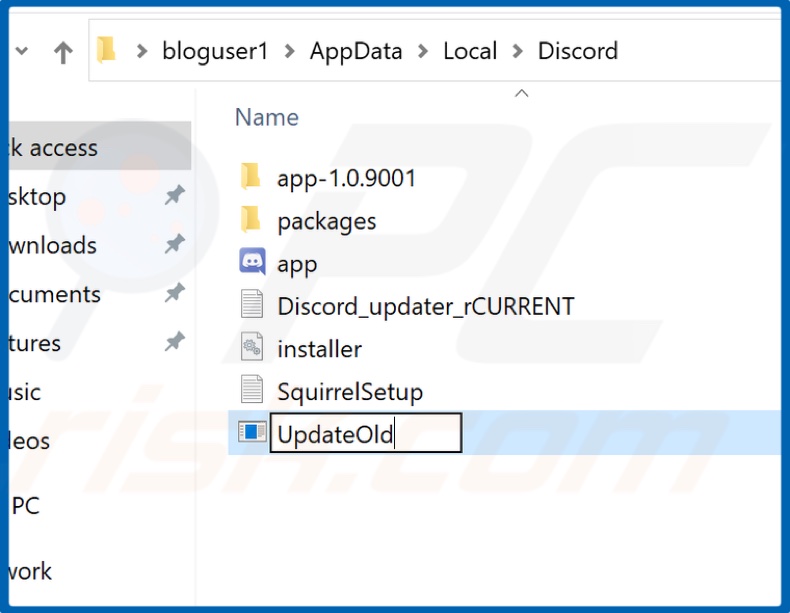This screenshot has height=613, width=790.
Task: Select packages folder icon
Action: pos(250,220)
